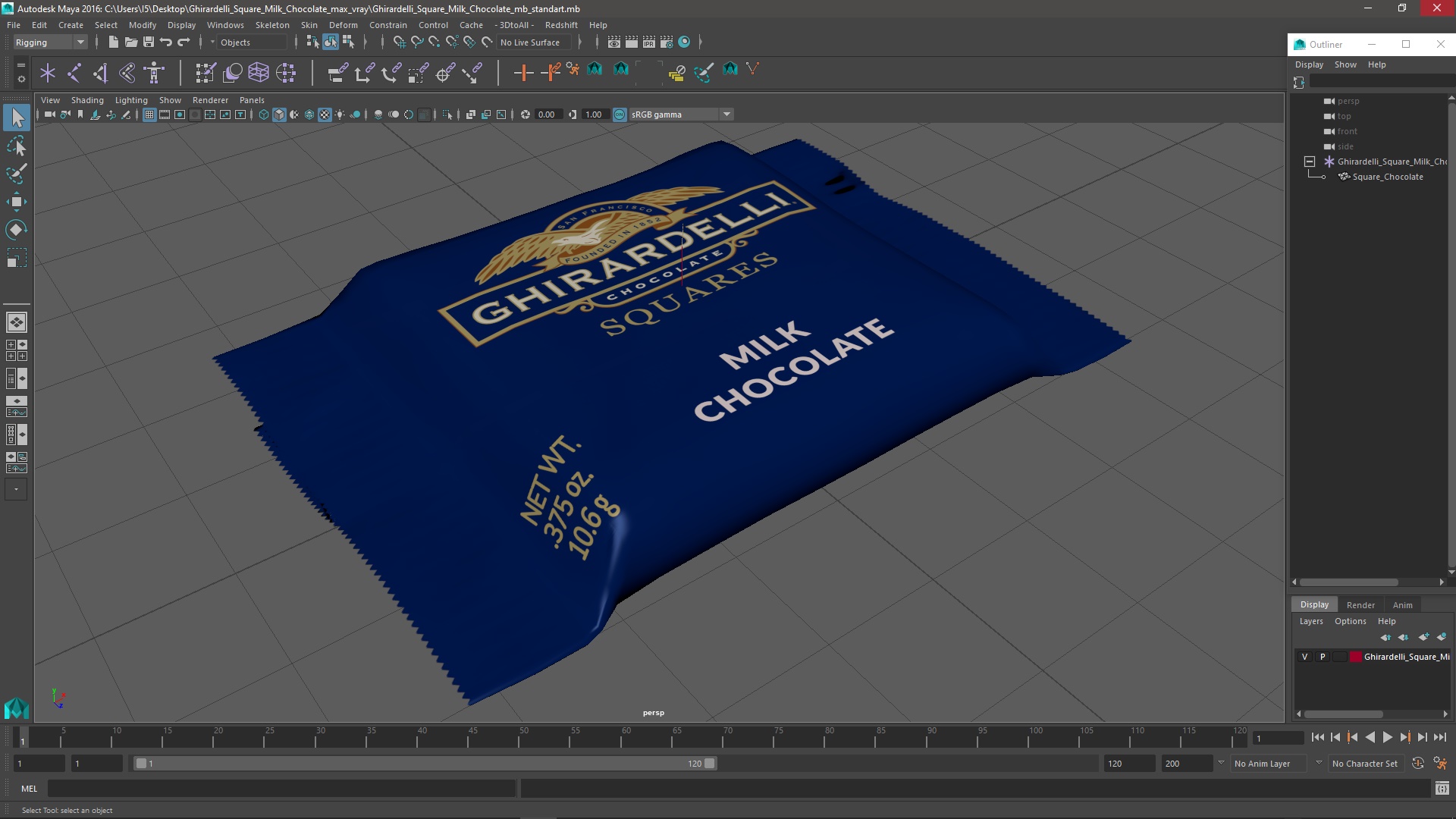Create a cluster deformer from shelf
The image size is (1456, 819).
[286, 73]
